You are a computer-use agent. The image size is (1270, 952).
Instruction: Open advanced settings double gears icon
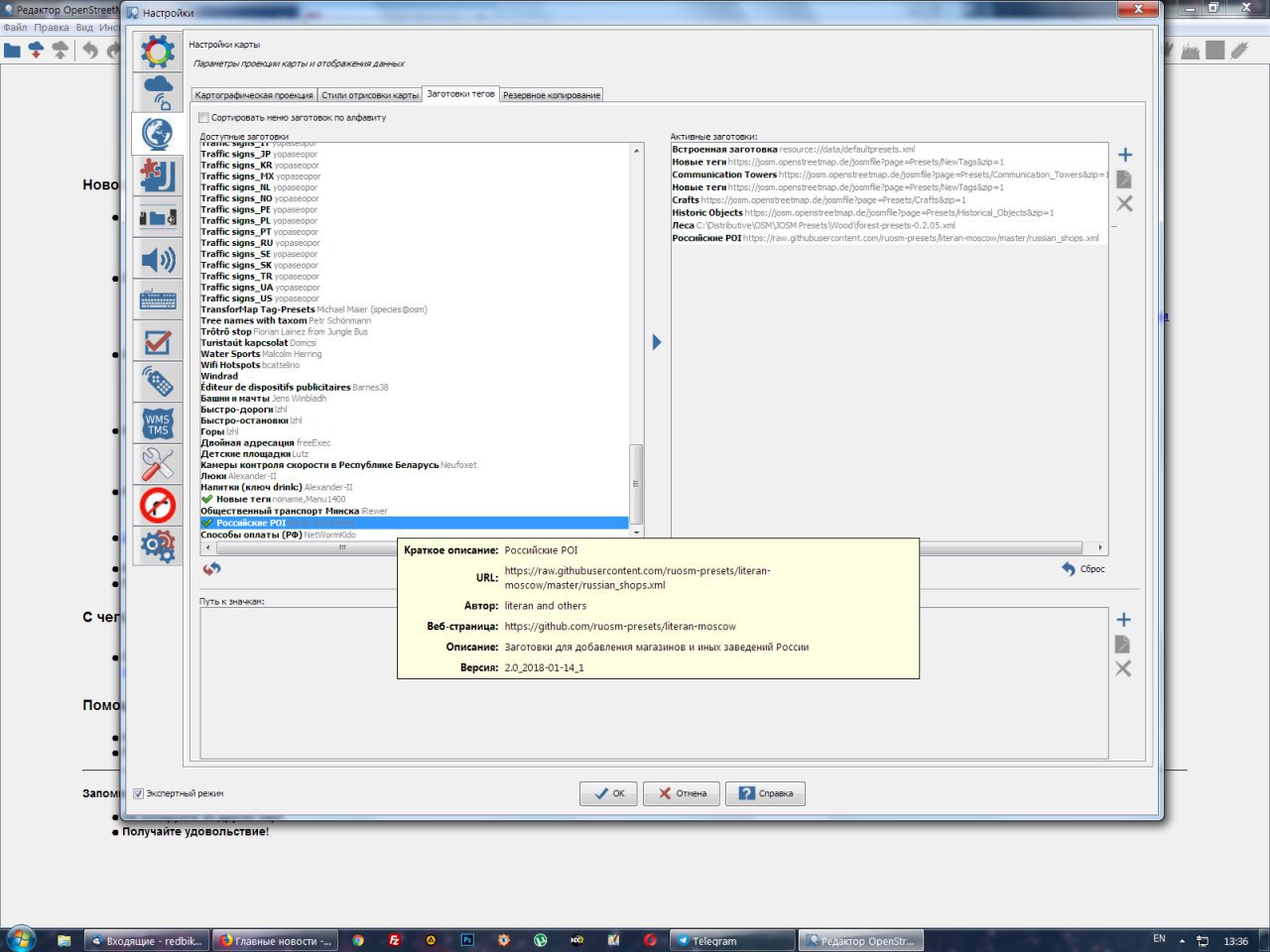[x=158, y=546]
